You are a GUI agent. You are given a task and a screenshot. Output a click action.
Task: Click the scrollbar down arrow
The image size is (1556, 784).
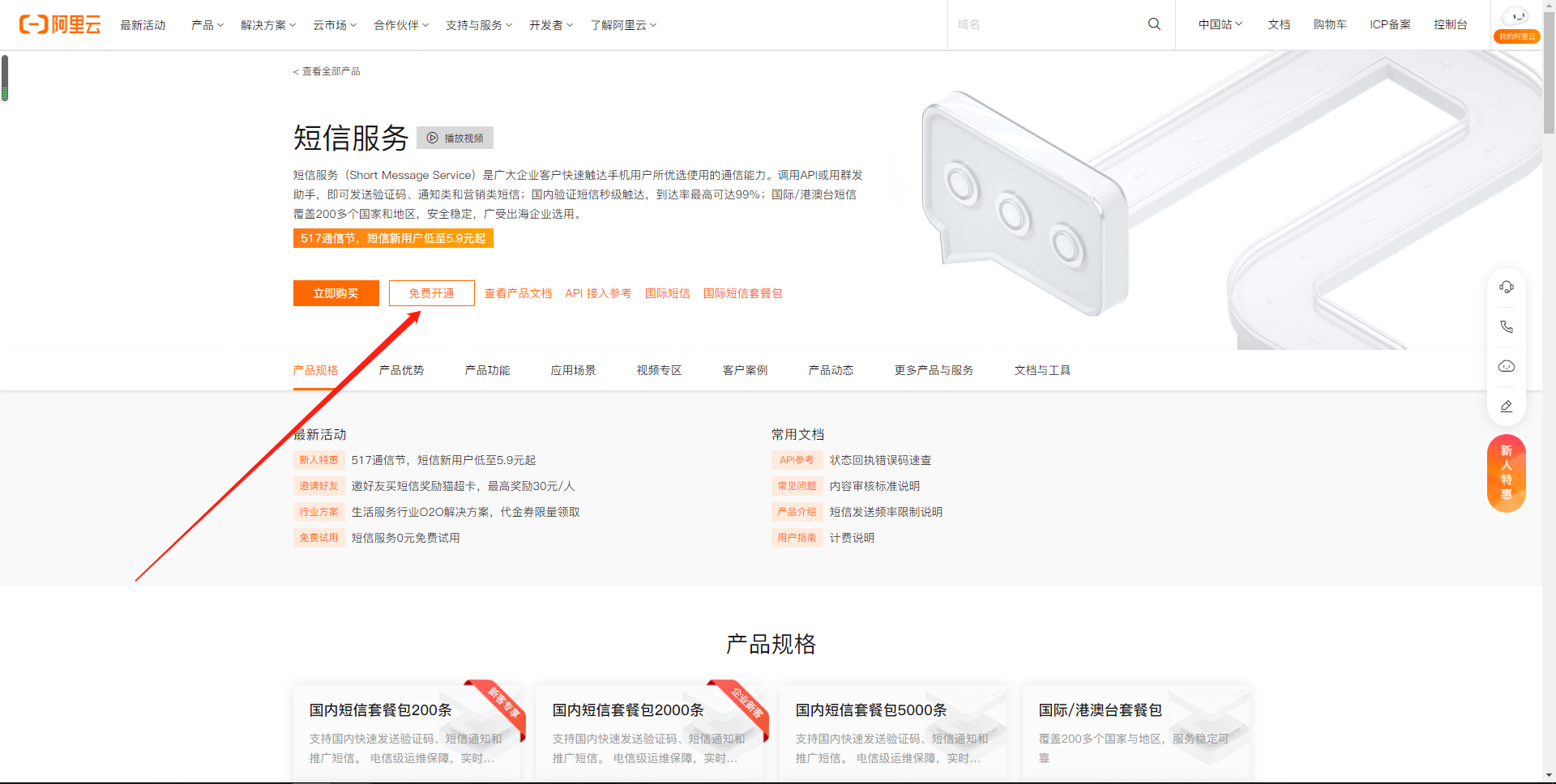(x=1549, y=776)
